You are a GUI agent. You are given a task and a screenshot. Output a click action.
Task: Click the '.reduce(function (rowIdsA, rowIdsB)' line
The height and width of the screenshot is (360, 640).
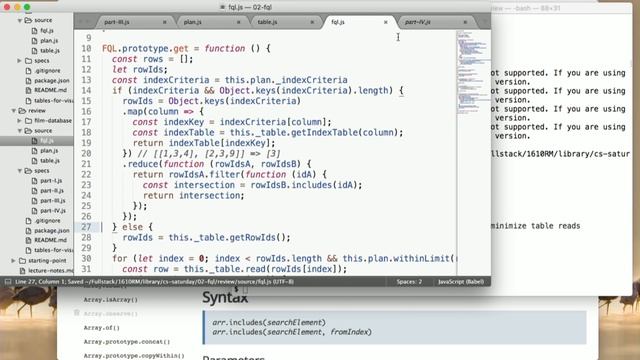217,164
